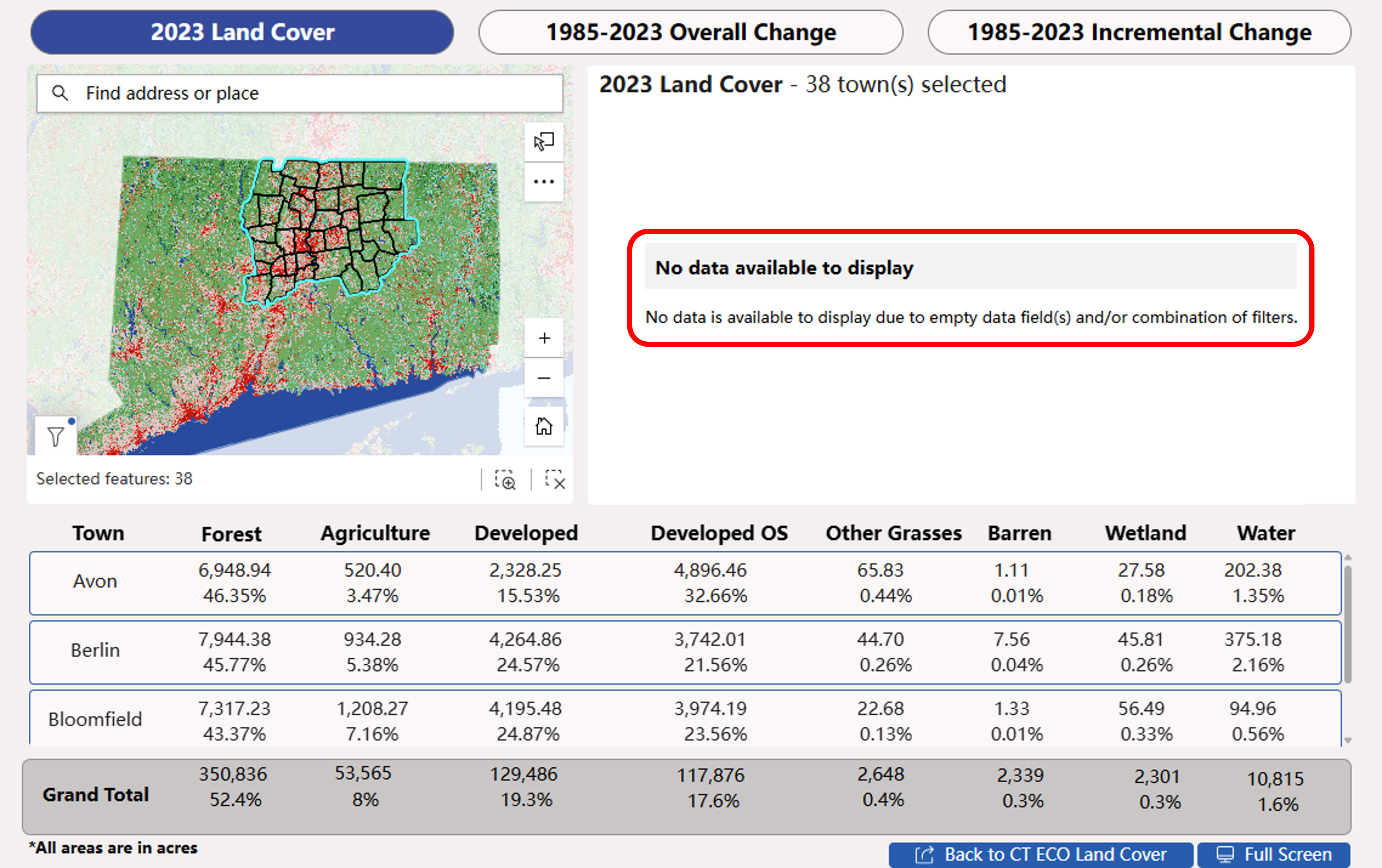This screenshot has height=868, width=1382.
Task: Click Avon forest value 6,948.94
Action: pyautogui.click(x=234, y=570)
